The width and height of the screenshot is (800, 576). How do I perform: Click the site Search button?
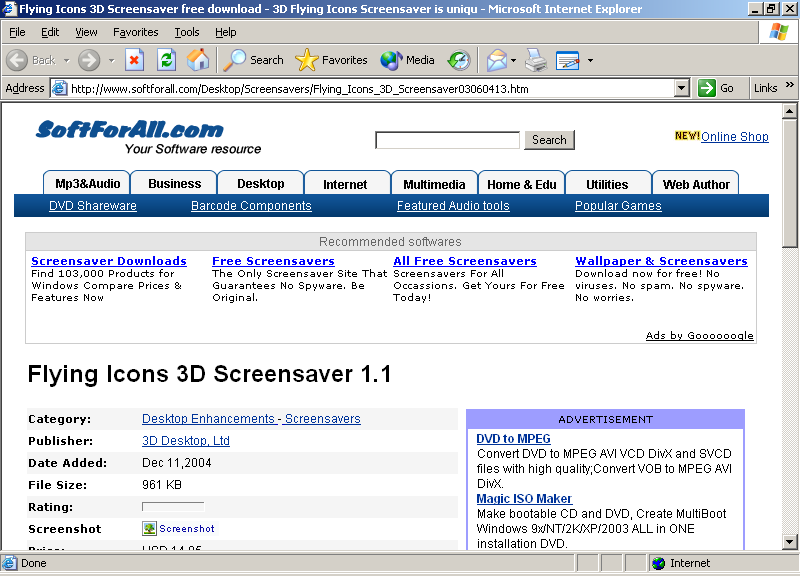tap(549, 140)
